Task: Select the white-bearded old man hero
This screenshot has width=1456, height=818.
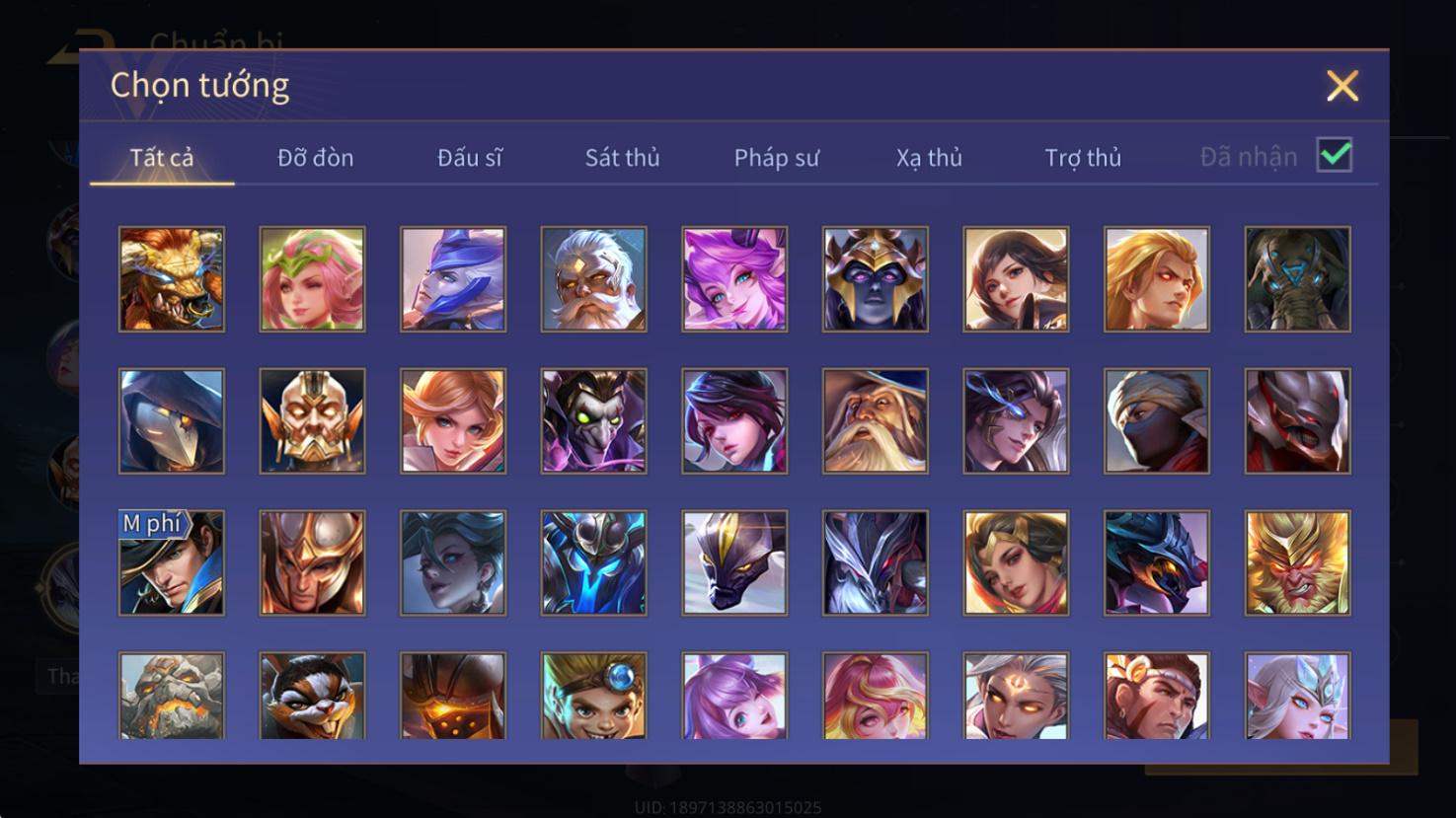Action: coord(593,279)
